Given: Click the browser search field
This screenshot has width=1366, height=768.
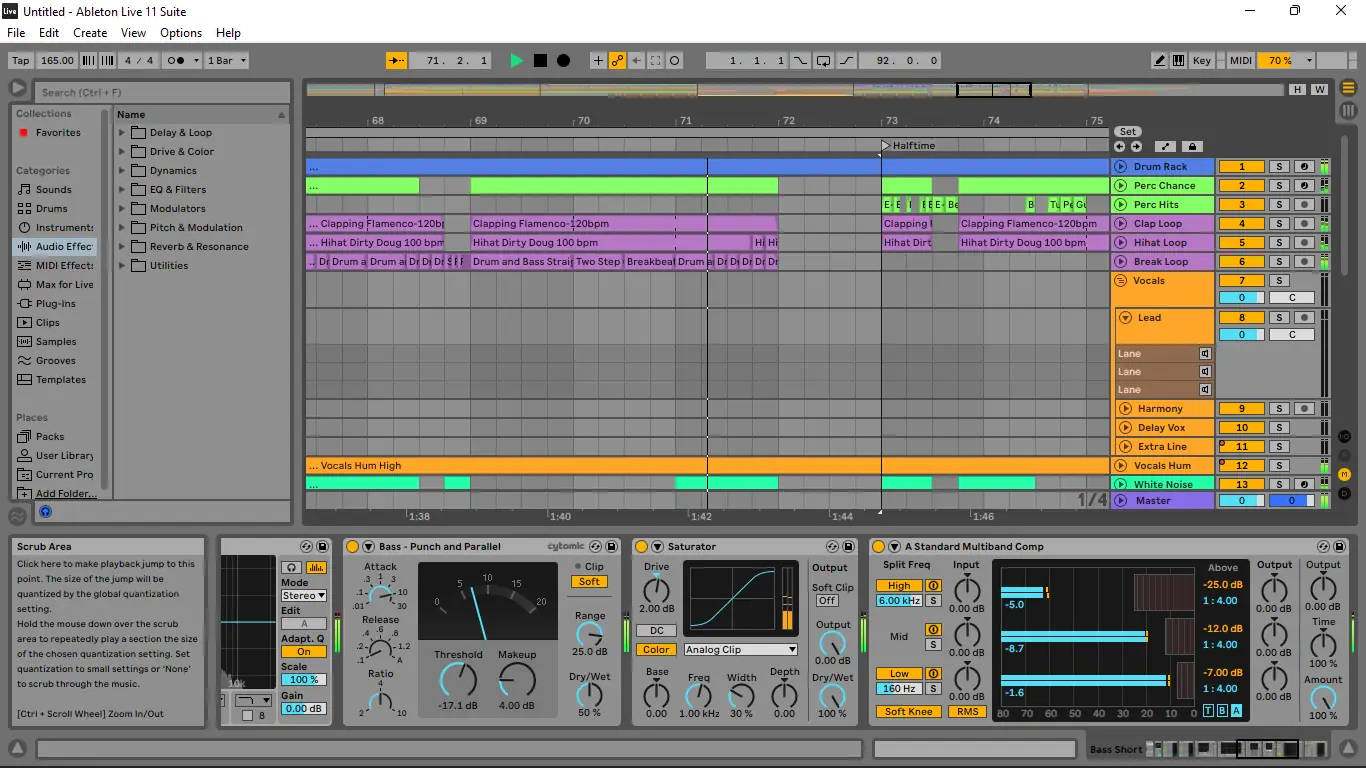Looking at the screenshot, I should (x=160, y=92).
